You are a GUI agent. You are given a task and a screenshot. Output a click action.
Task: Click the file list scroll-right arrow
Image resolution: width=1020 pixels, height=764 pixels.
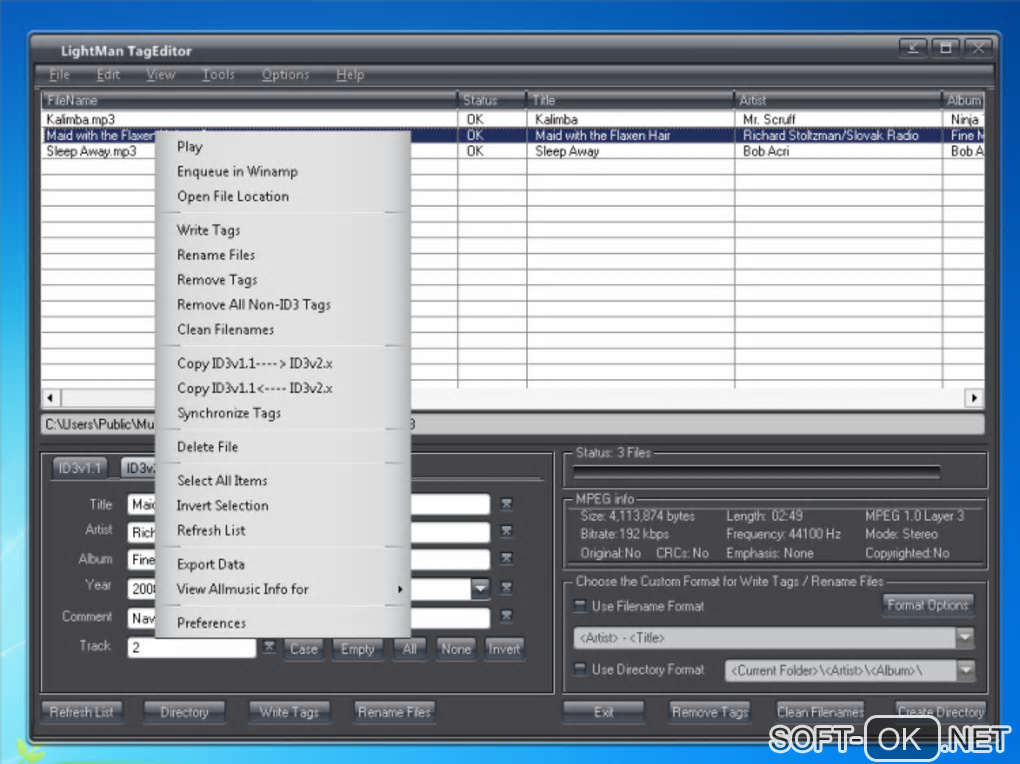(974, 397)
